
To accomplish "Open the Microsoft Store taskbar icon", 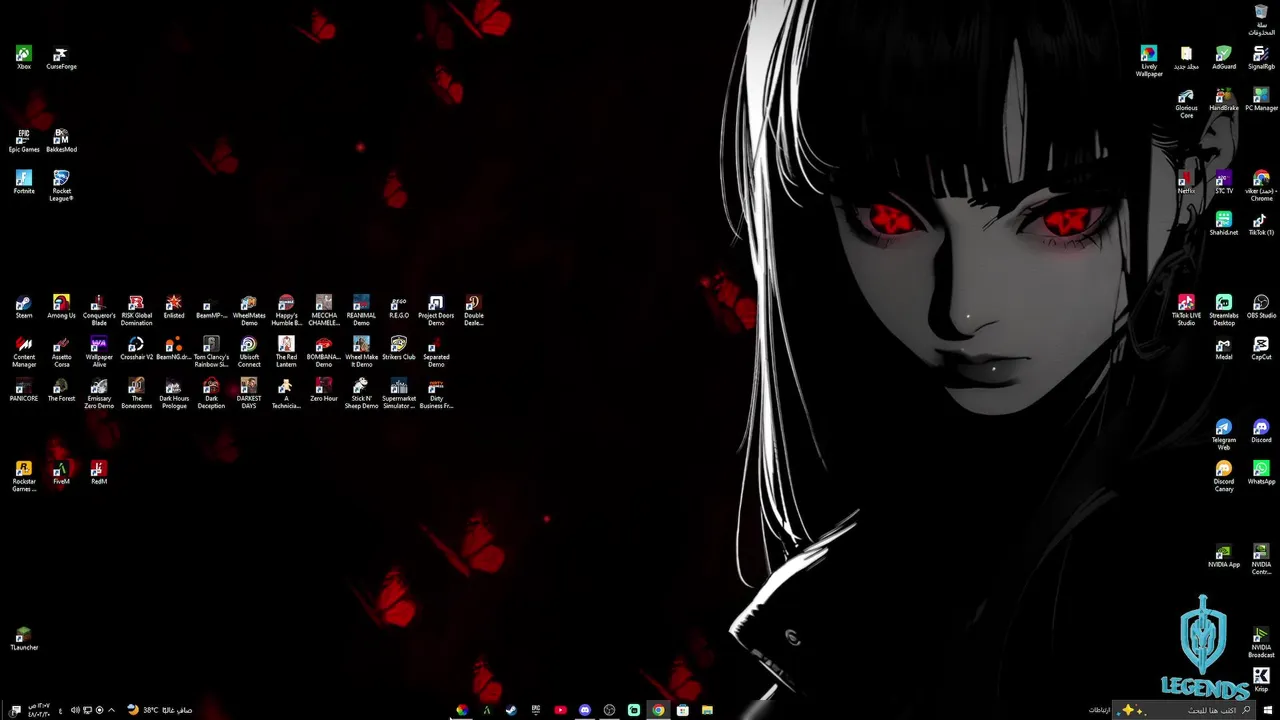I will [682, 710].
